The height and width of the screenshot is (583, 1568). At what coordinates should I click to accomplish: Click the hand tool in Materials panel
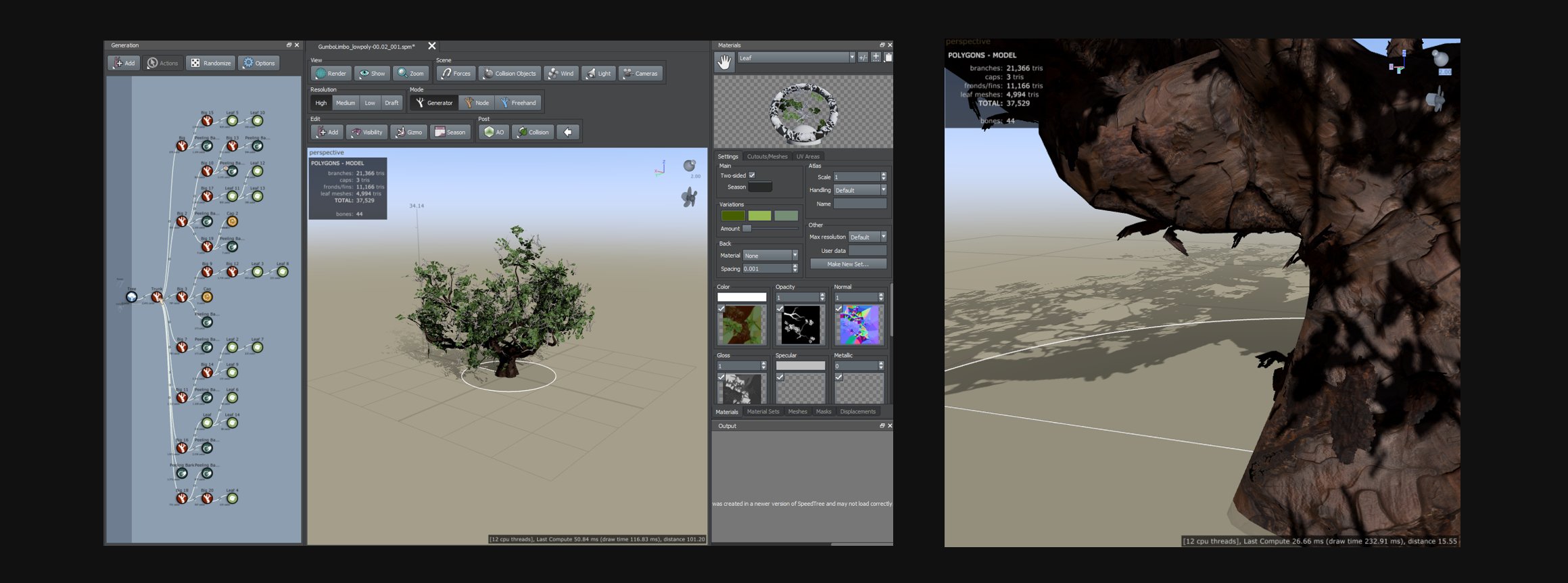click(x=724, y=62)
